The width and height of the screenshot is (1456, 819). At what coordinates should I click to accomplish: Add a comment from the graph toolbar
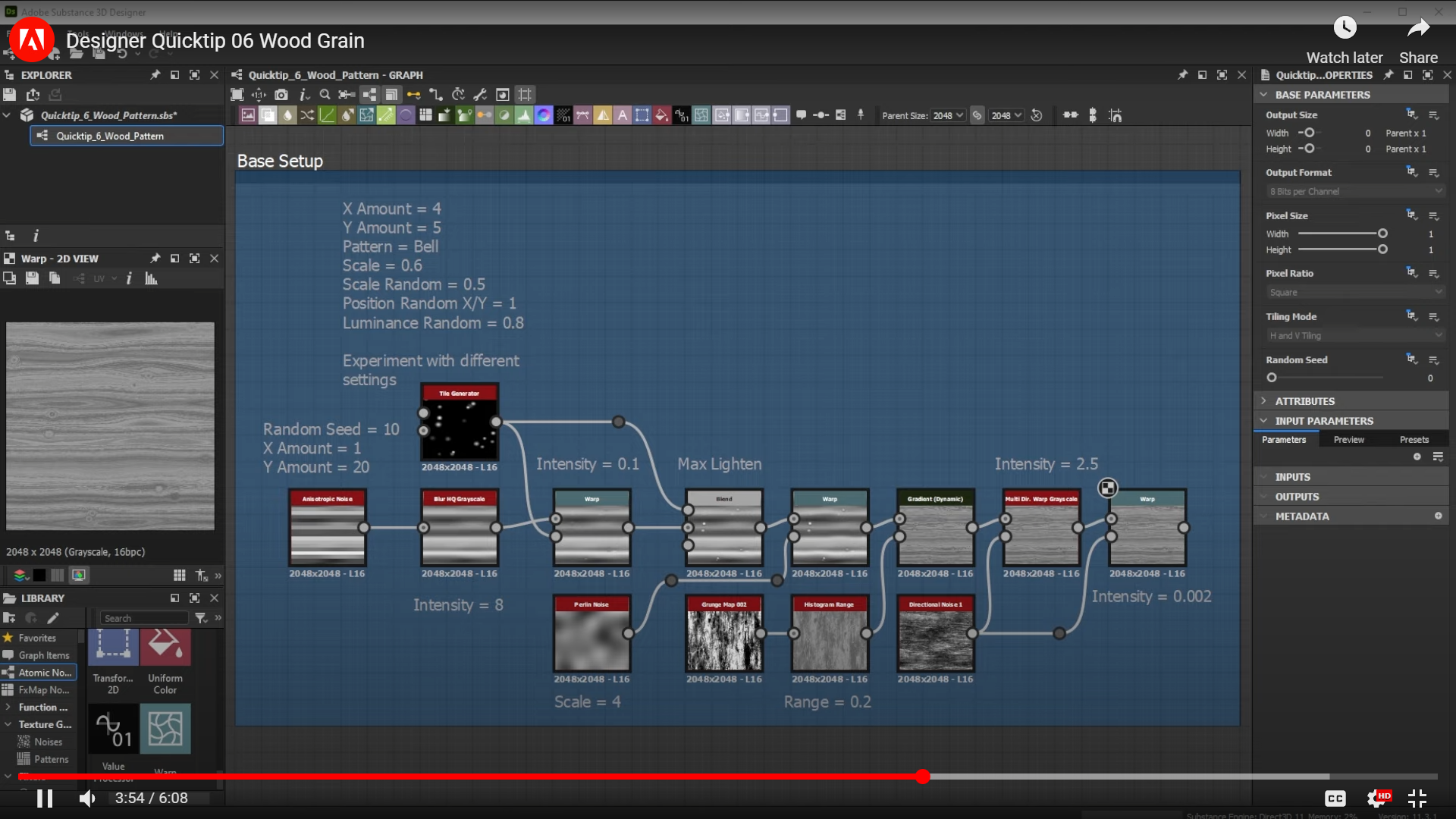801,115
